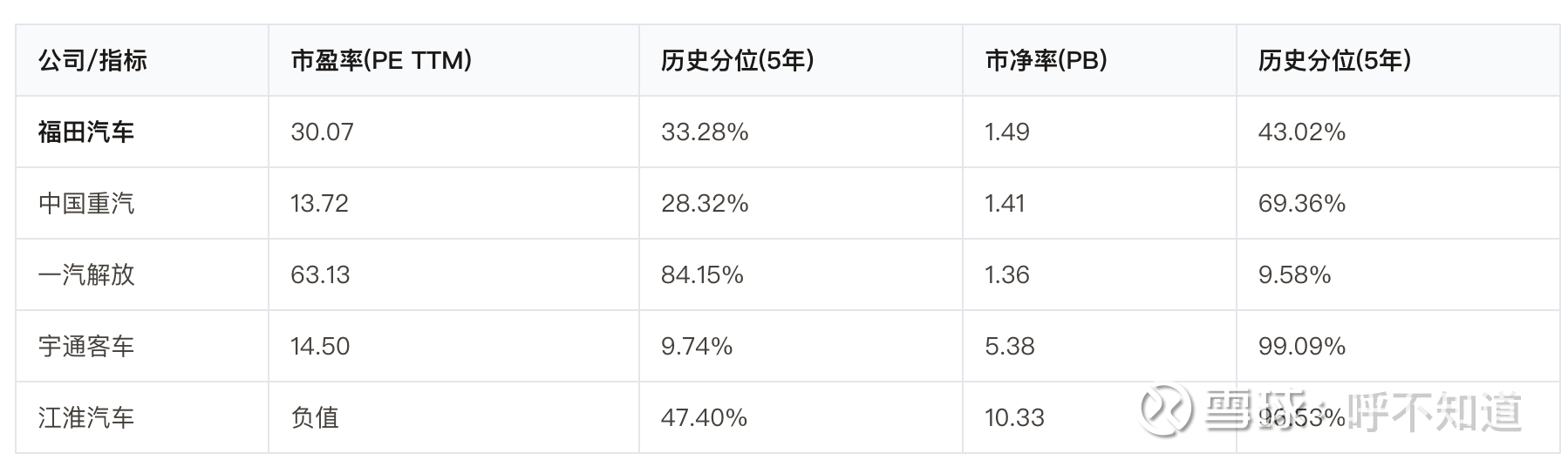Select the 负值 cell for 江淮汽车
Viewport: 1568px width, 460px height.
click(315, 417)
